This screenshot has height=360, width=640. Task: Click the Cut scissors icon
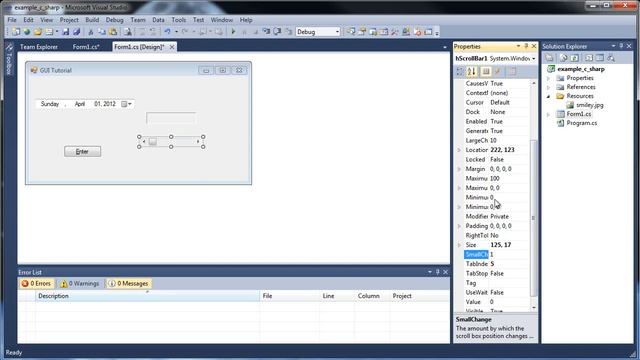pyautogui.click(x=91, y=32)
